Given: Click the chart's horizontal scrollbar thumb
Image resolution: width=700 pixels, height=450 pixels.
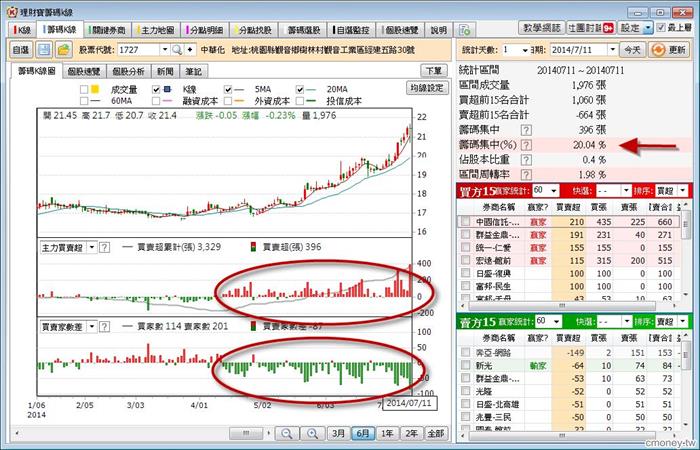Looking at the screenshot, I should (x=246, y=433).
